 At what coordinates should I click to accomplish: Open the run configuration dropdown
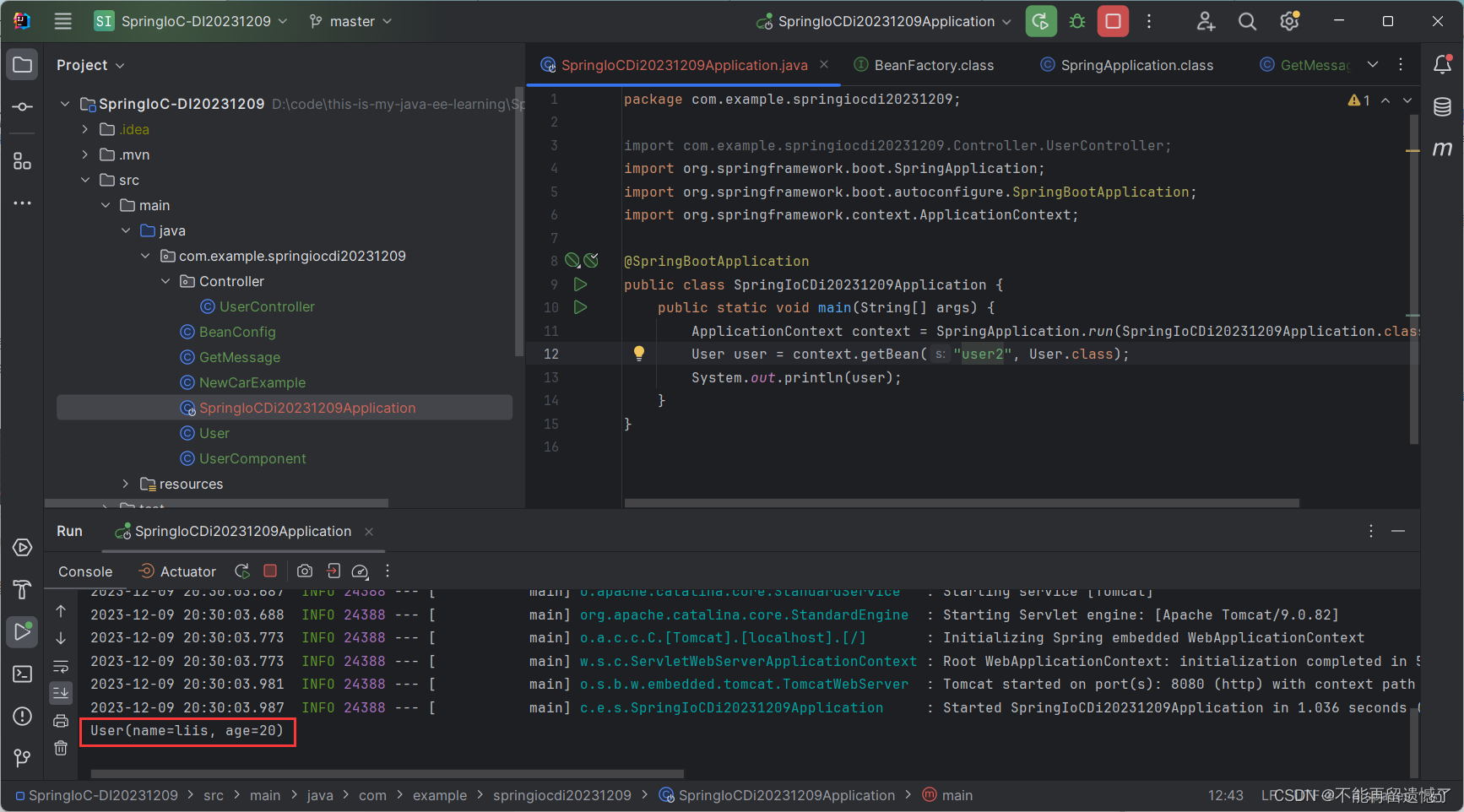pos(884,21)
